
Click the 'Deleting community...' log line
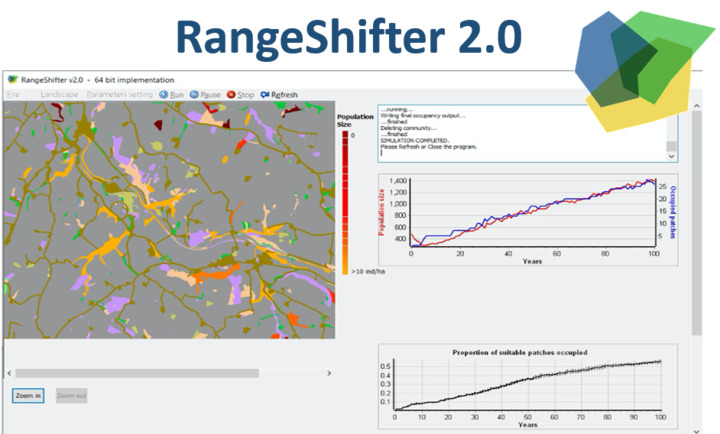409,128
